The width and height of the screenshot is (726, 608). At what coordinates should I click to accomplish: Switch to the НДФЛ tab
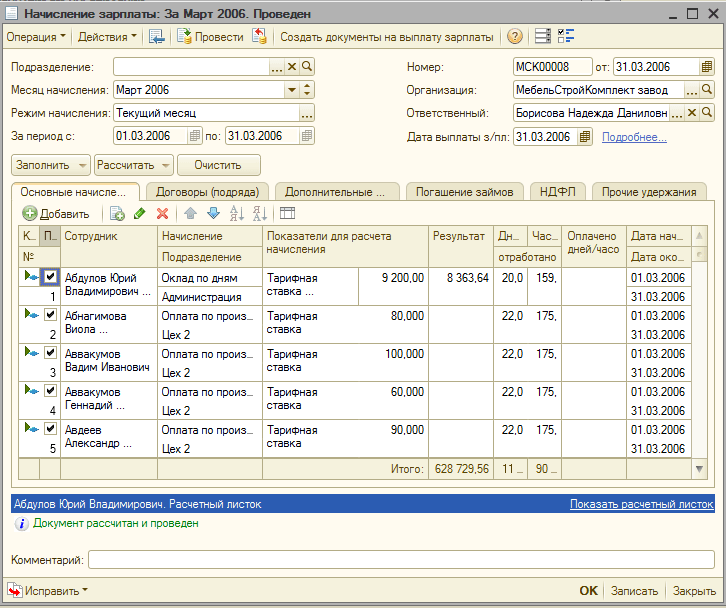click(558, 191)
